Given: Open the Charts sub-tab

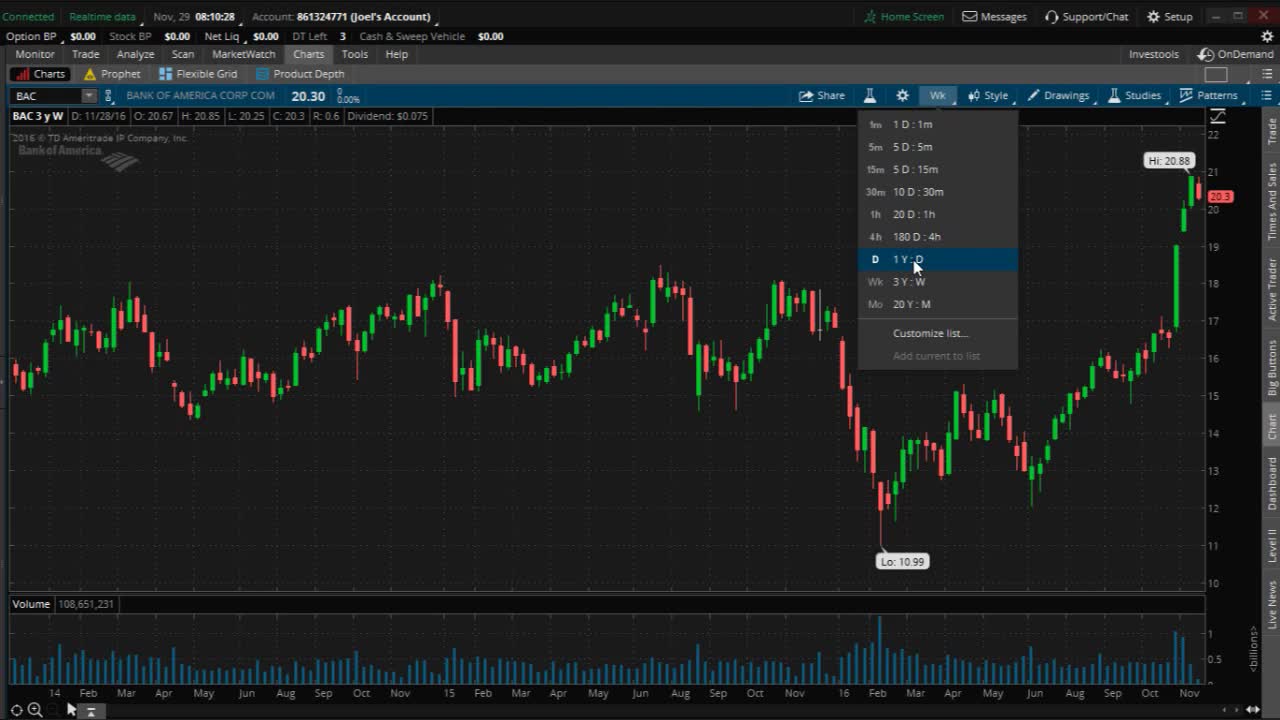Looking at the screenshot, I should coord(41,74).
